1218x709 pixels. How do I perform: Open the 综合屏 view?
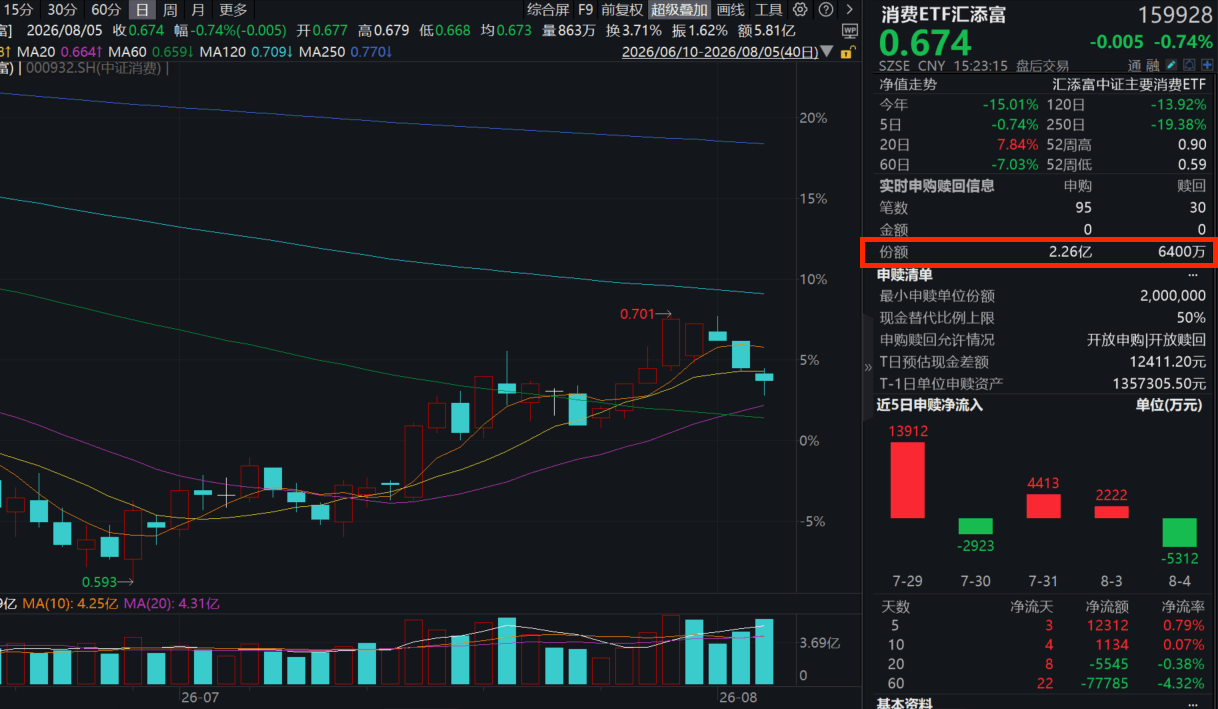[547, 10]
